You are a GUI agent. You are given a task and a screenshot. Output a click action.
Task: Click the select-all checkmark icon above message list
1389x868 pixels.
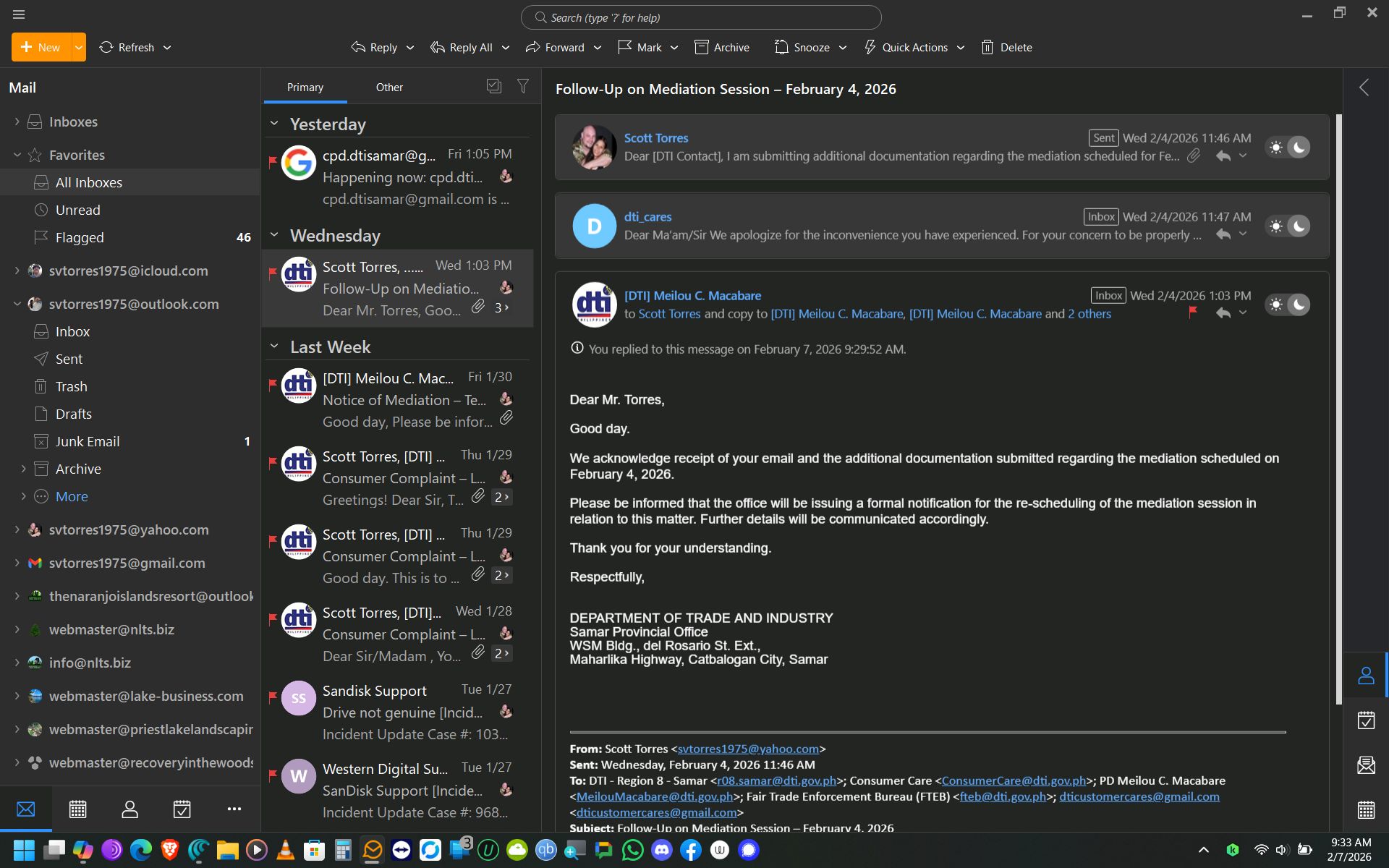pyautogui.click(x=494, y=87)
